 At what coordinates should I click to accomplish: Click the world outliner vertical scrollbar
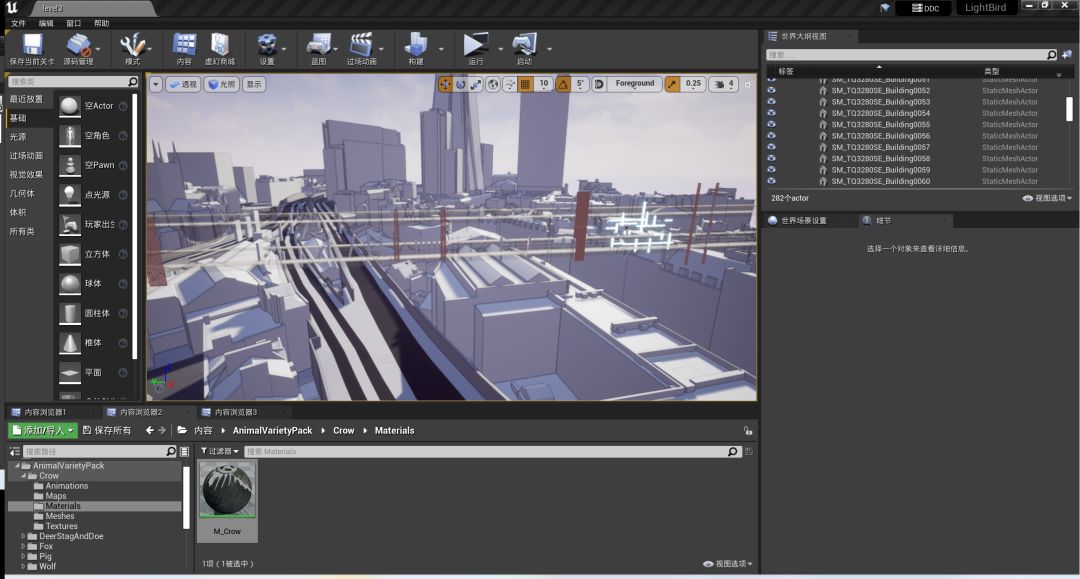[x=1069, y=108]
